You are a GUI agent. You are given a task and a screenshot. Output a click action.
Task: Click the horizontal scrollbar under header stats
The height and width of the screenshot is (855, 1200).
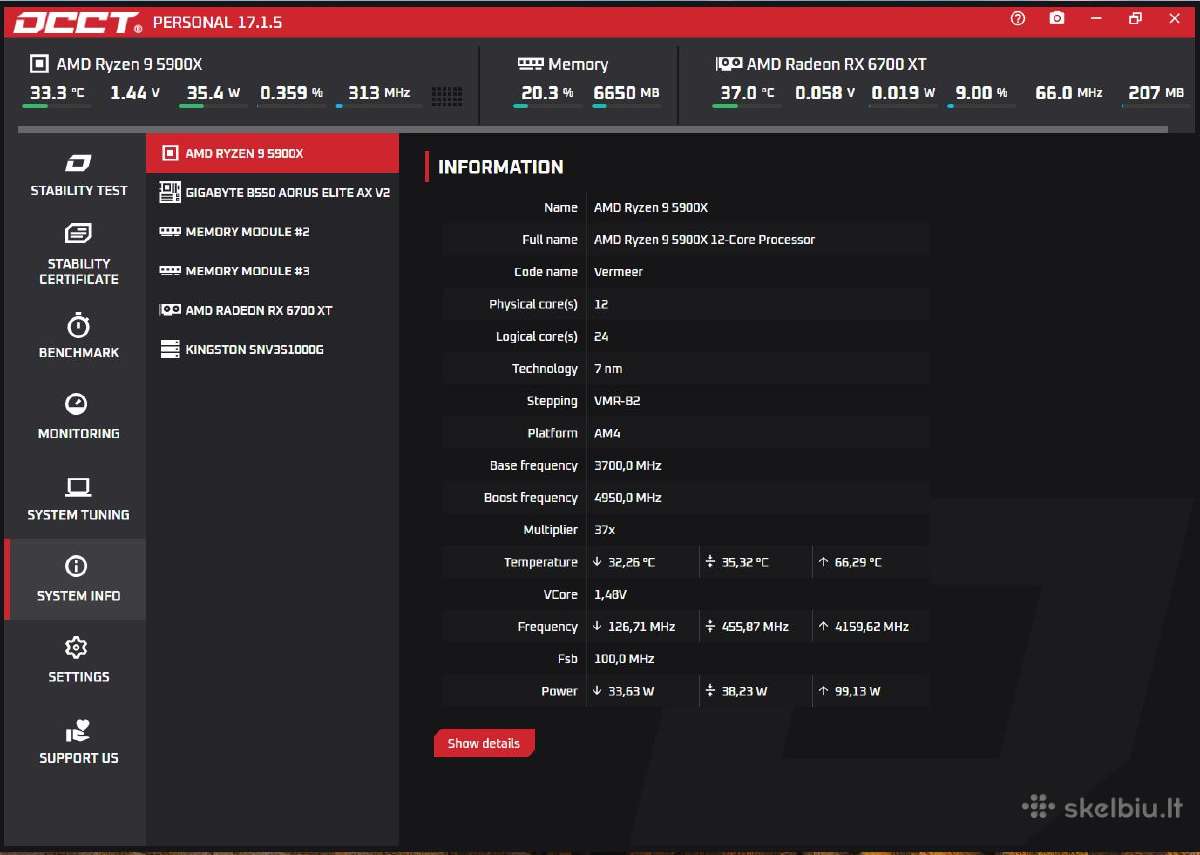592,129
